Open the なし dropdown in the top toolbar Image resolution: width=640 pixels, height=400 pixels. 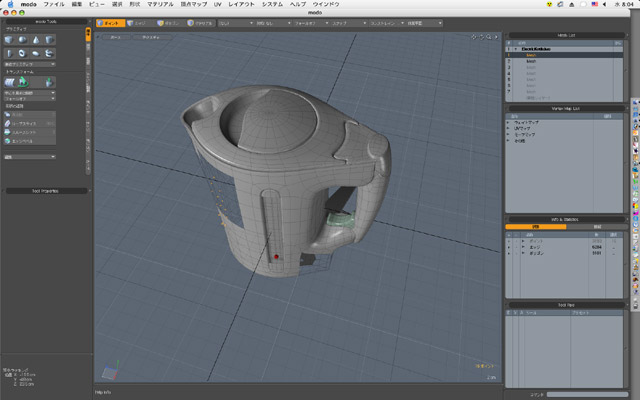point(236,23)
